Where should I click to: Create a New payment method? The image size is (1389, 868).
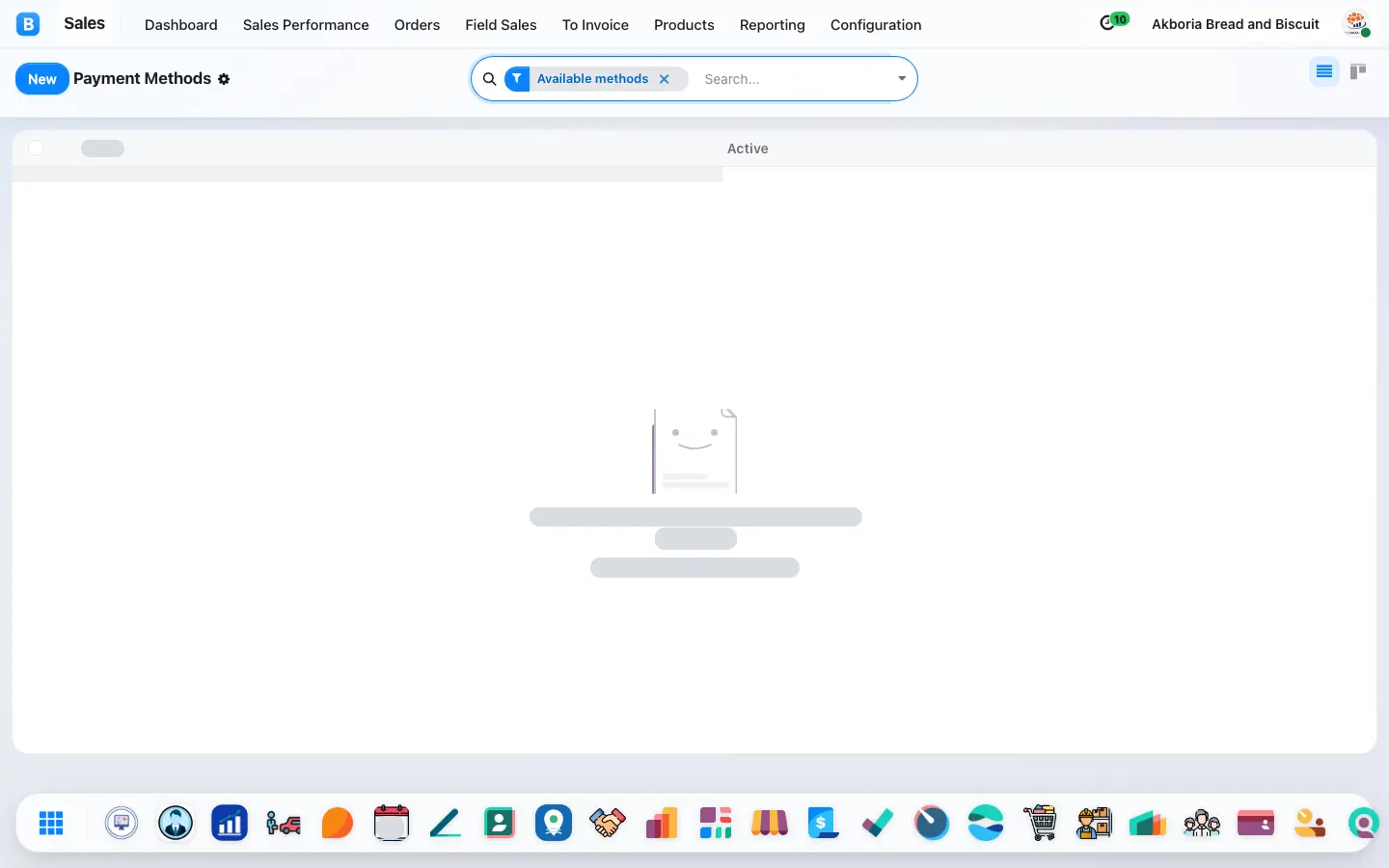(x=42, y=79)
